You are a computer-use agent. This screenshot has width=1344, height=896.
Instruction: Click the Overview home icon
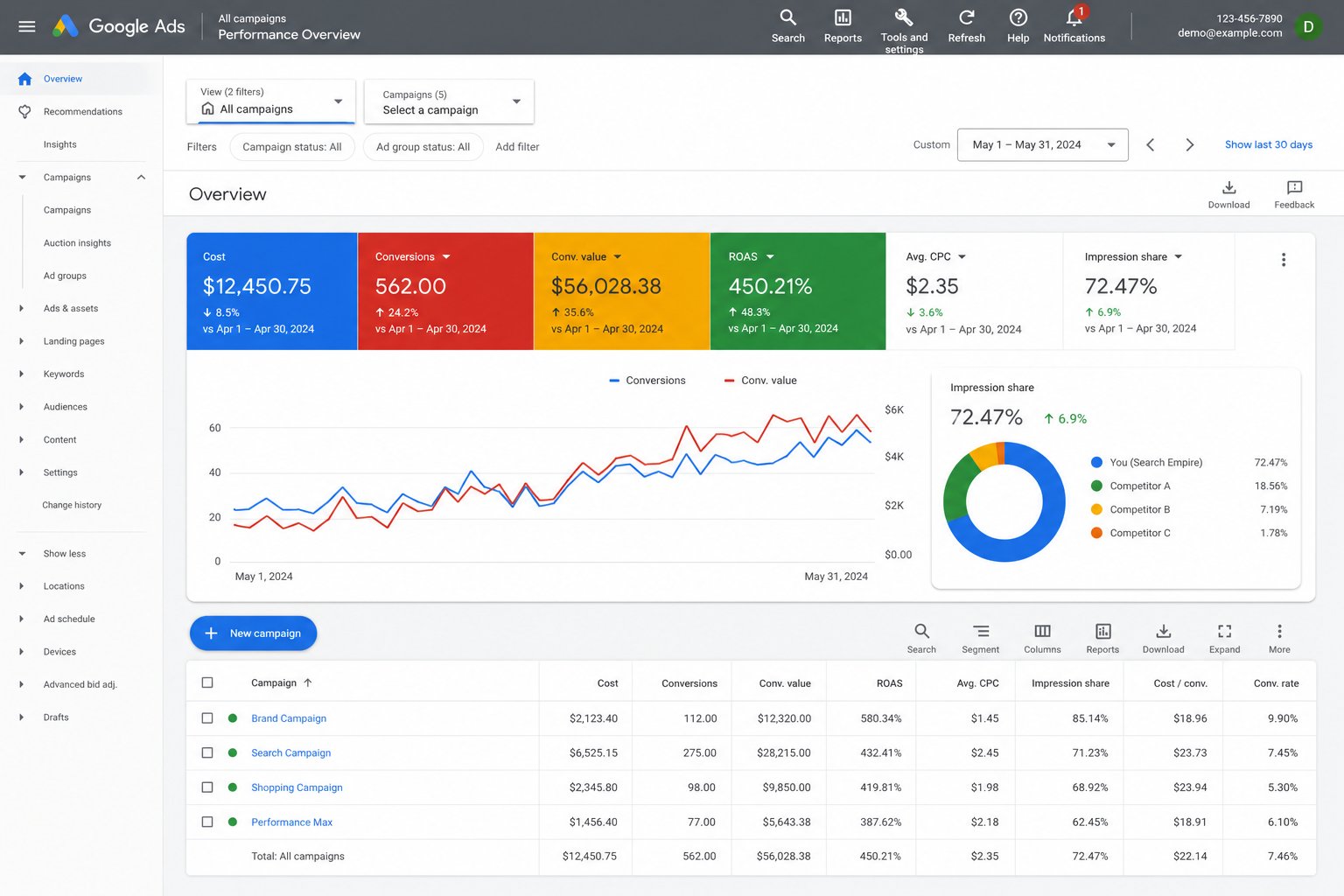[x=24, y=79]
